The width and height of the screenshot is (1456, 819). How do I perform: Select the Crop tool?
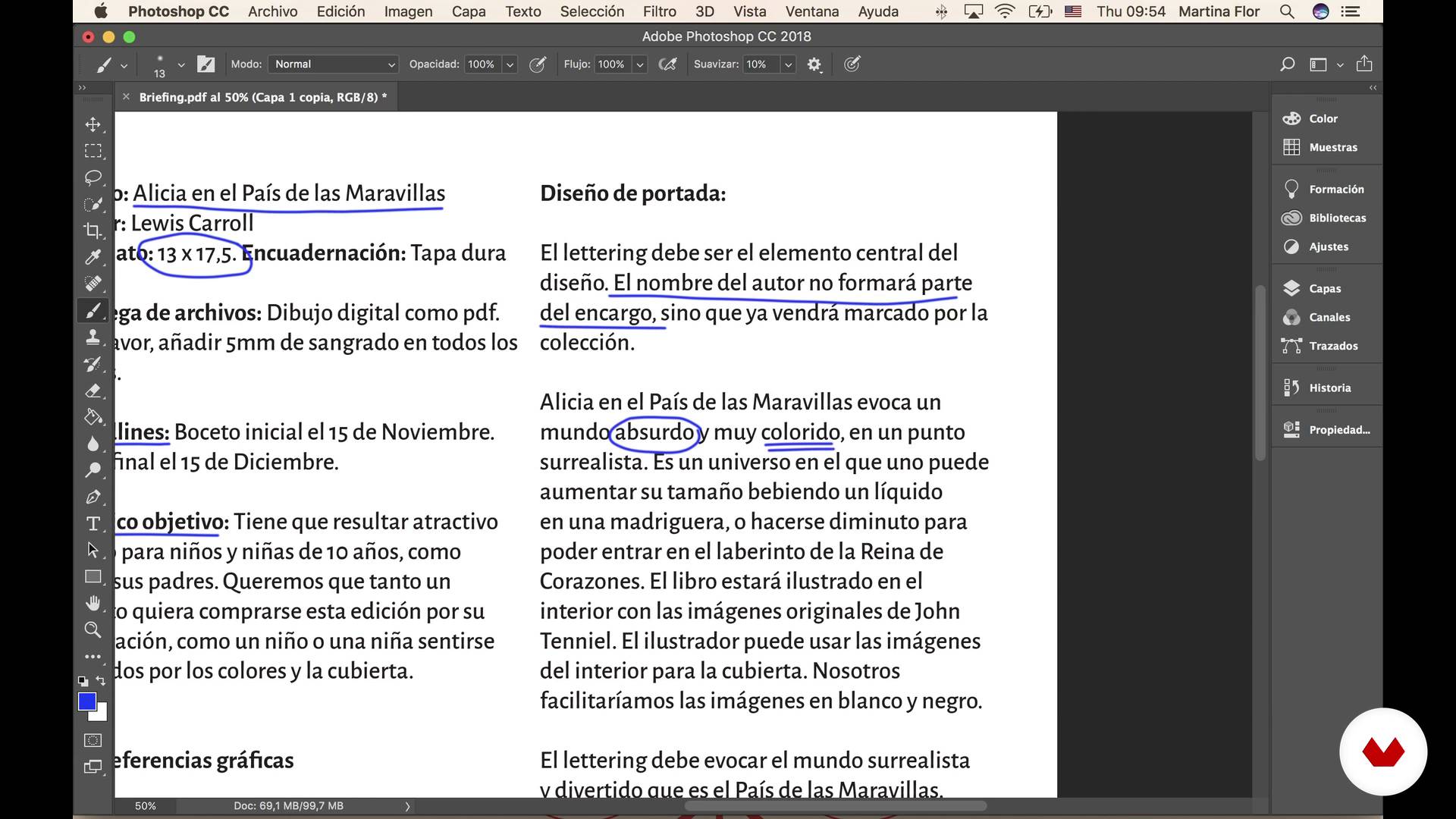(93, 231)
